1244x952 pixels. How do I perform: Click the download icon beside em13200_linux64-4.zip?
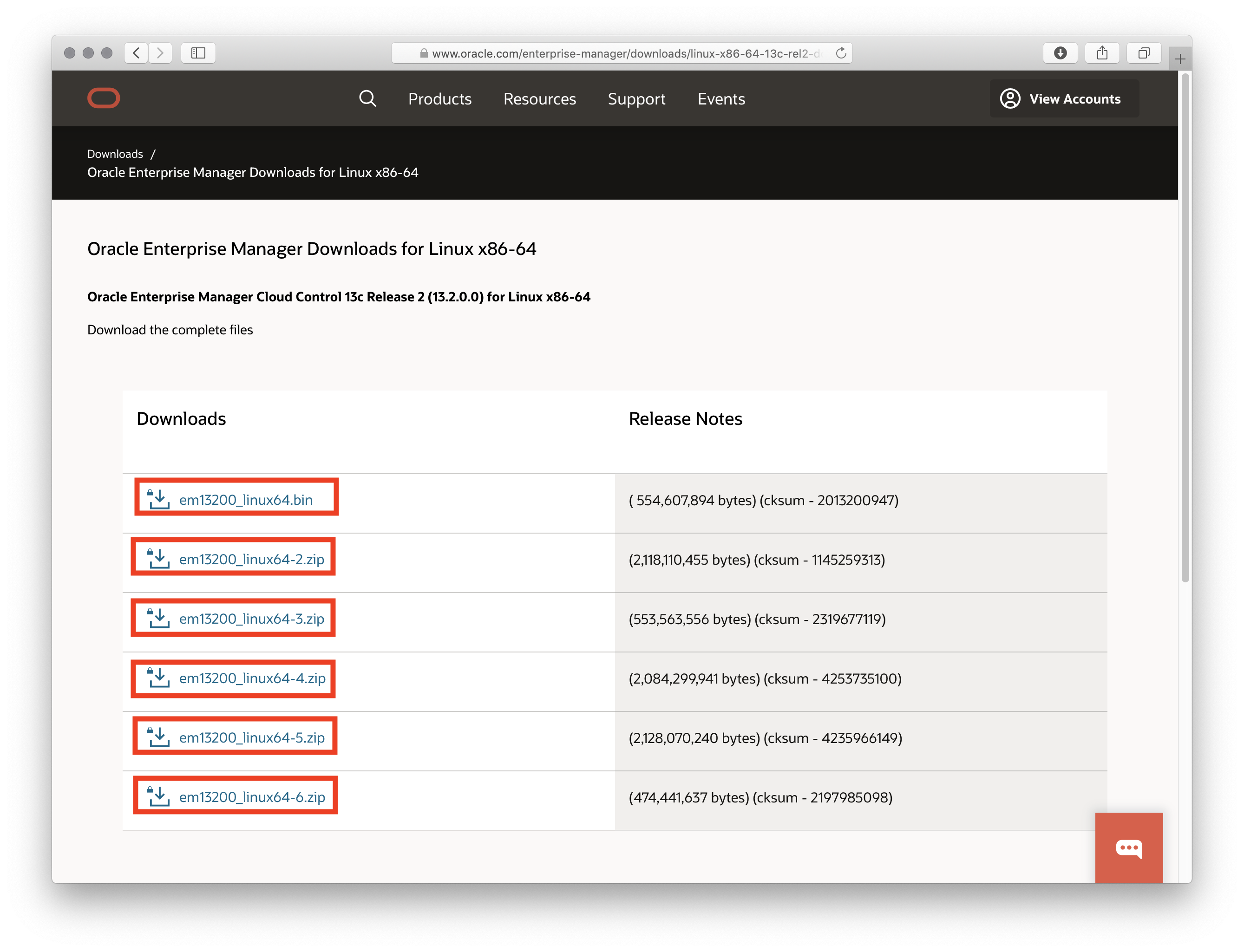(158, 678)
